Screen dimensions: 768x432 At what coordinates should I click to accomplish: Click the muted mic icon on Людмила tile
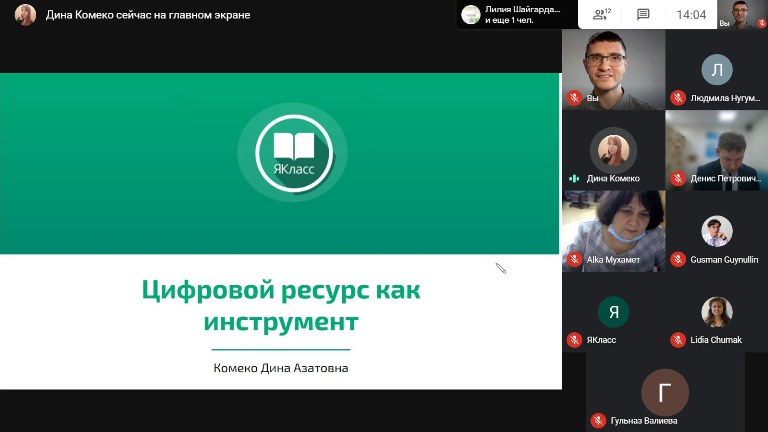click(x=678, y=98)
